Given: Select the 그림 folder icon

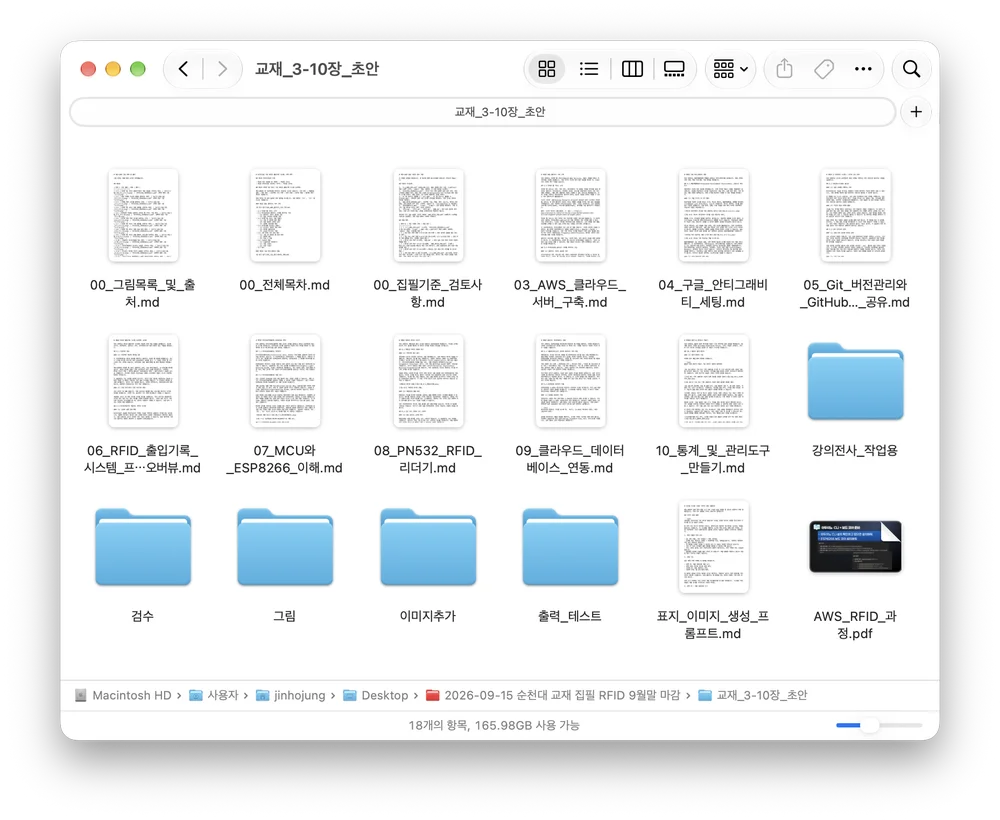Looking at the screenshot, I should 285,547.
